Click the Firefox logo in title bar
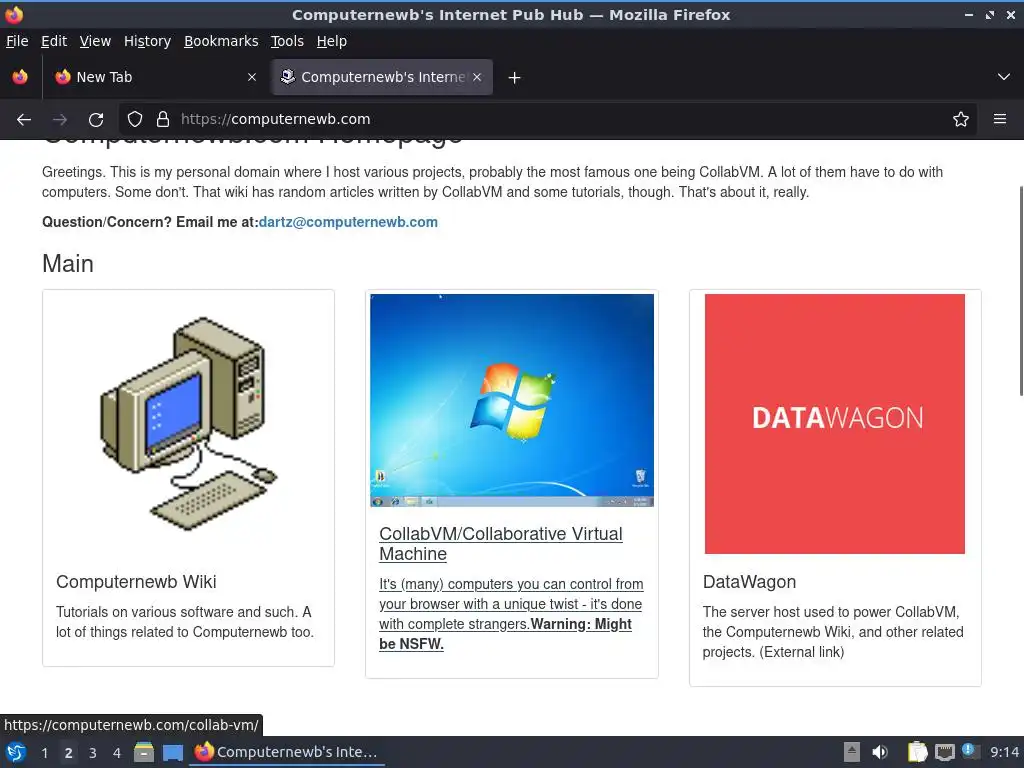Screen dimensions: 1024x768 coord(14,14)
